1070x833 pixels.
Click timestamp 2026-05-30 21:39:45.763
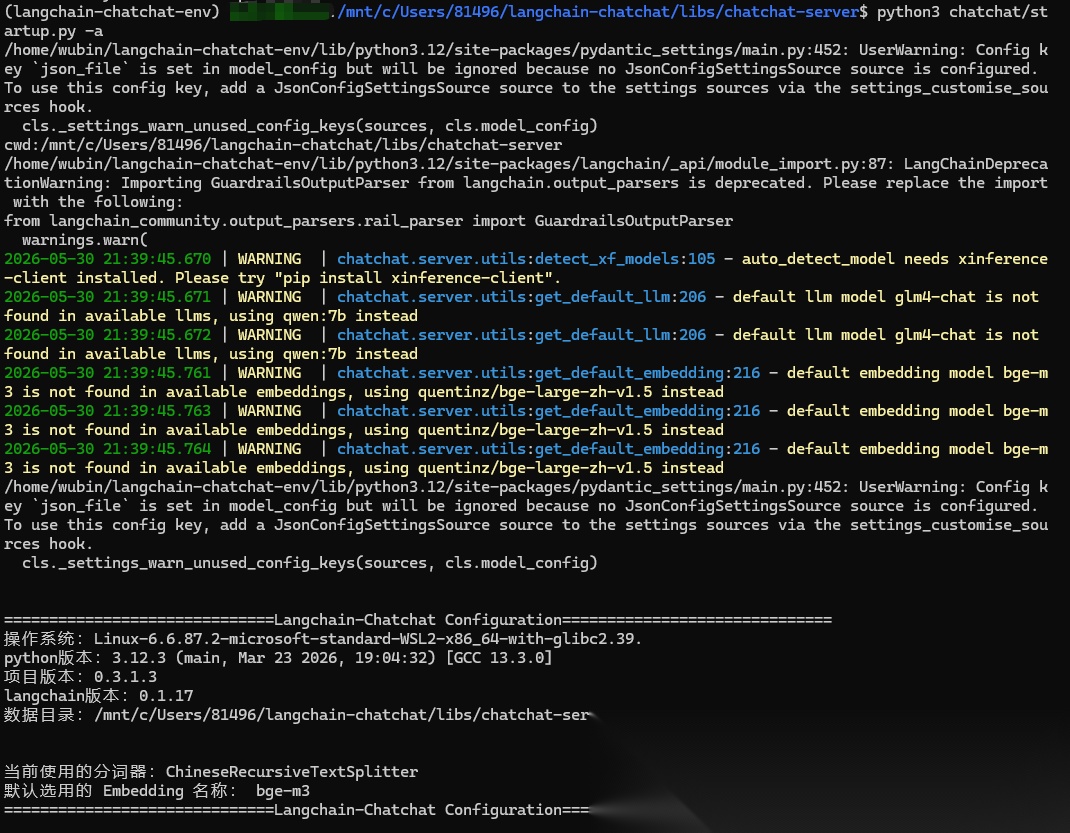point(108,411)
